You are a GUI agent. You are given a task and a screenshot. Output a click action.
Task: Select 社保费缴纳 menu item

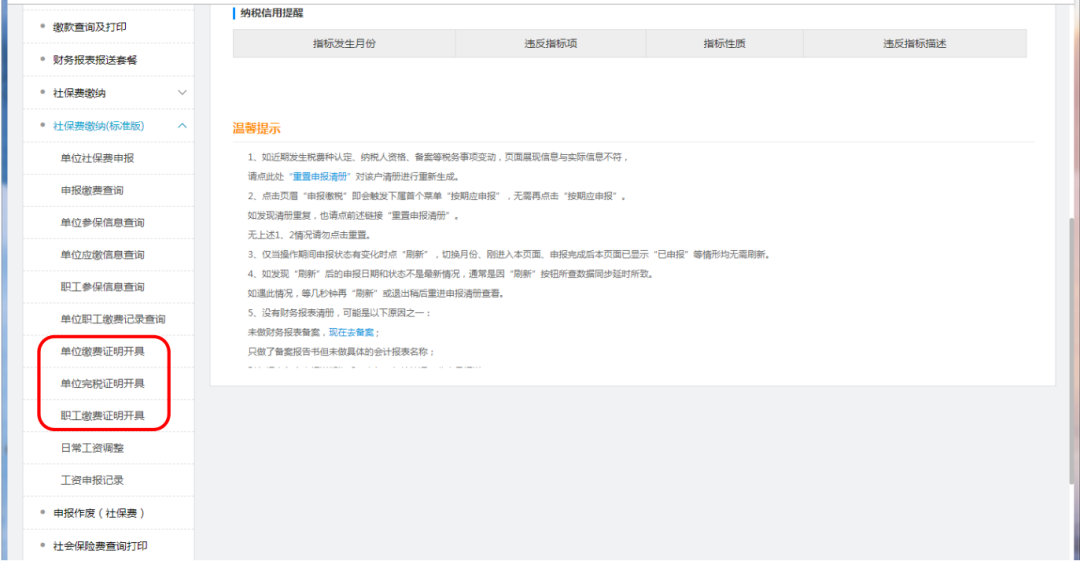click(79, 93)
